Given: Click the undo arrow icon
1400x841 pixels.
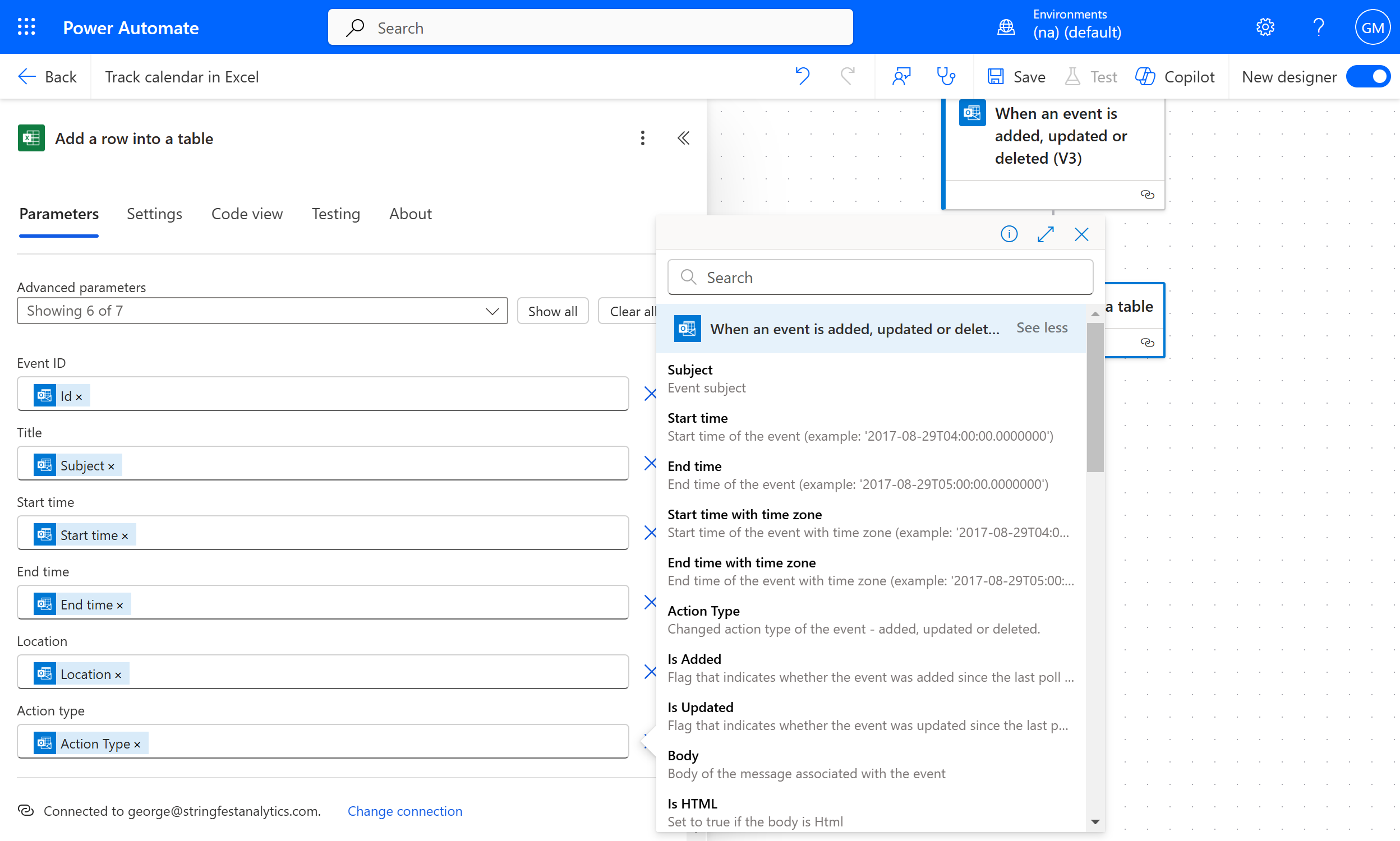Looking at the screenshot, I should (802, 76).
